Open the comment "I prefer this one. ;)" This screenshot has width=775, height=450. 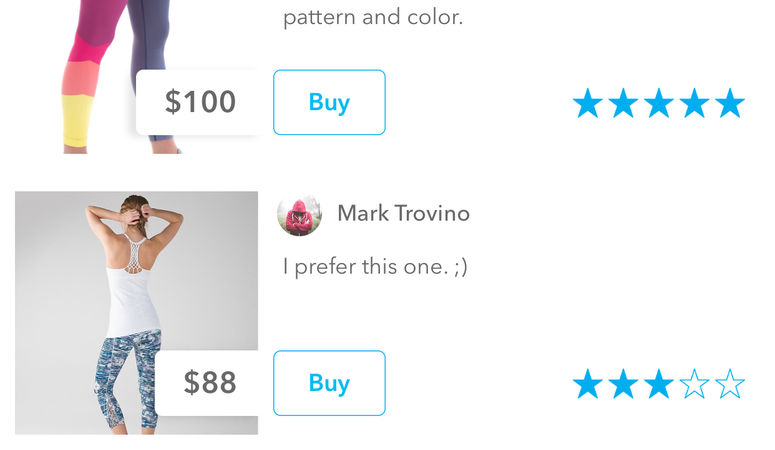(x=375, y=267)
